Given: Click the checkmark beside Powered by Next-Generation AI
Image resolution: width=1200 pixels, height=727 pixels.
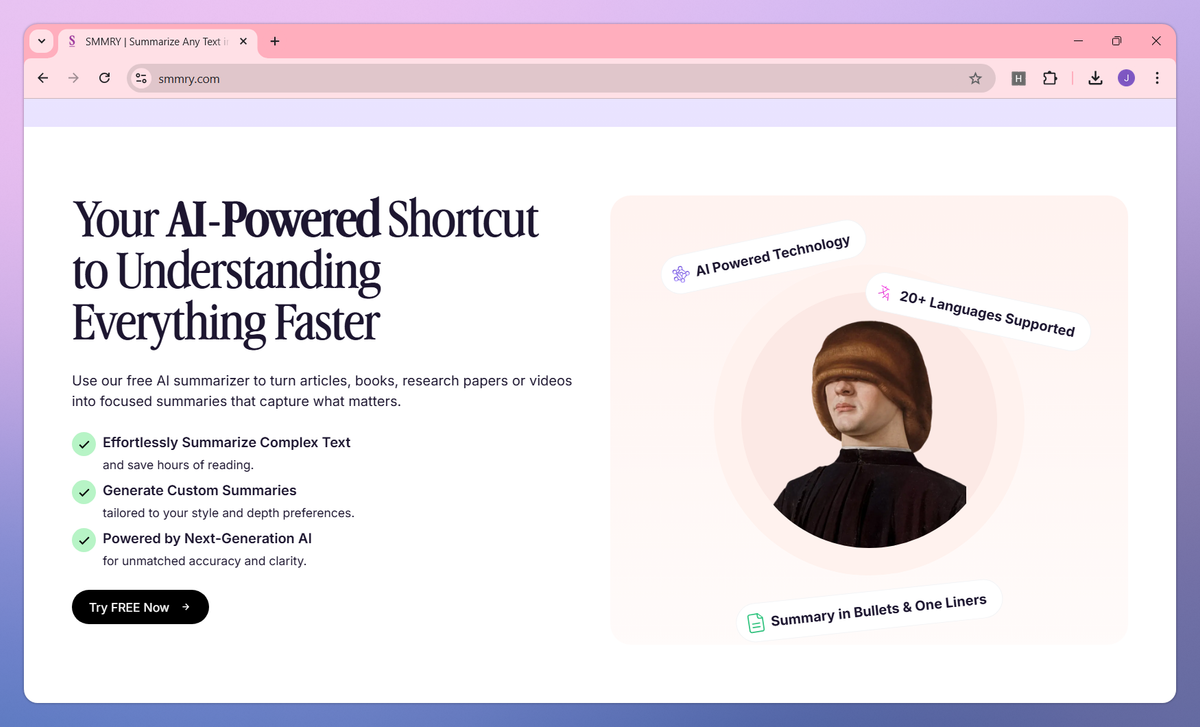Looking at the screenshot, I should [x=83, y=539].
